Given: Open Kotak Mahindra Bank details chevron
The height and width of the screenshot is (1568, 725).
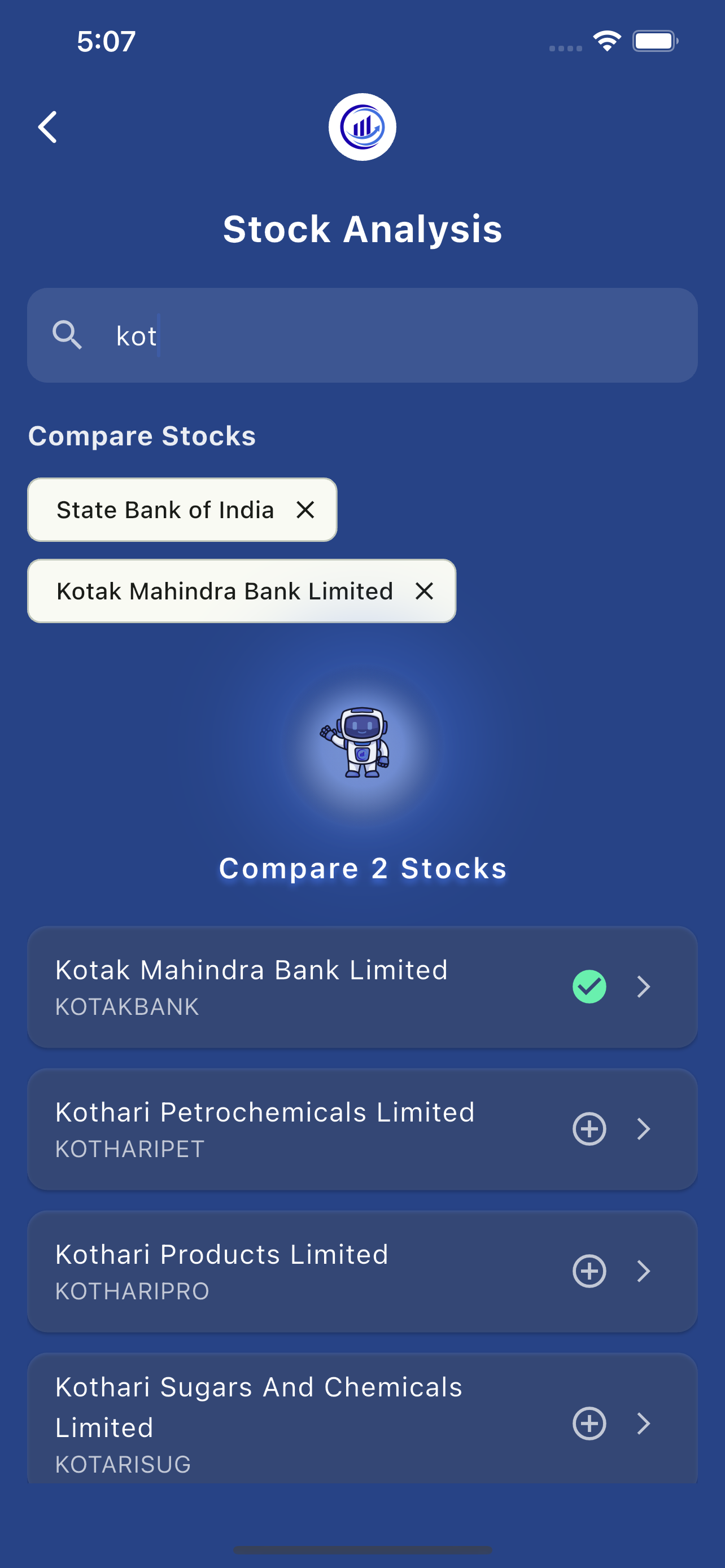Looking at the screenshot, I should [644, 987].
